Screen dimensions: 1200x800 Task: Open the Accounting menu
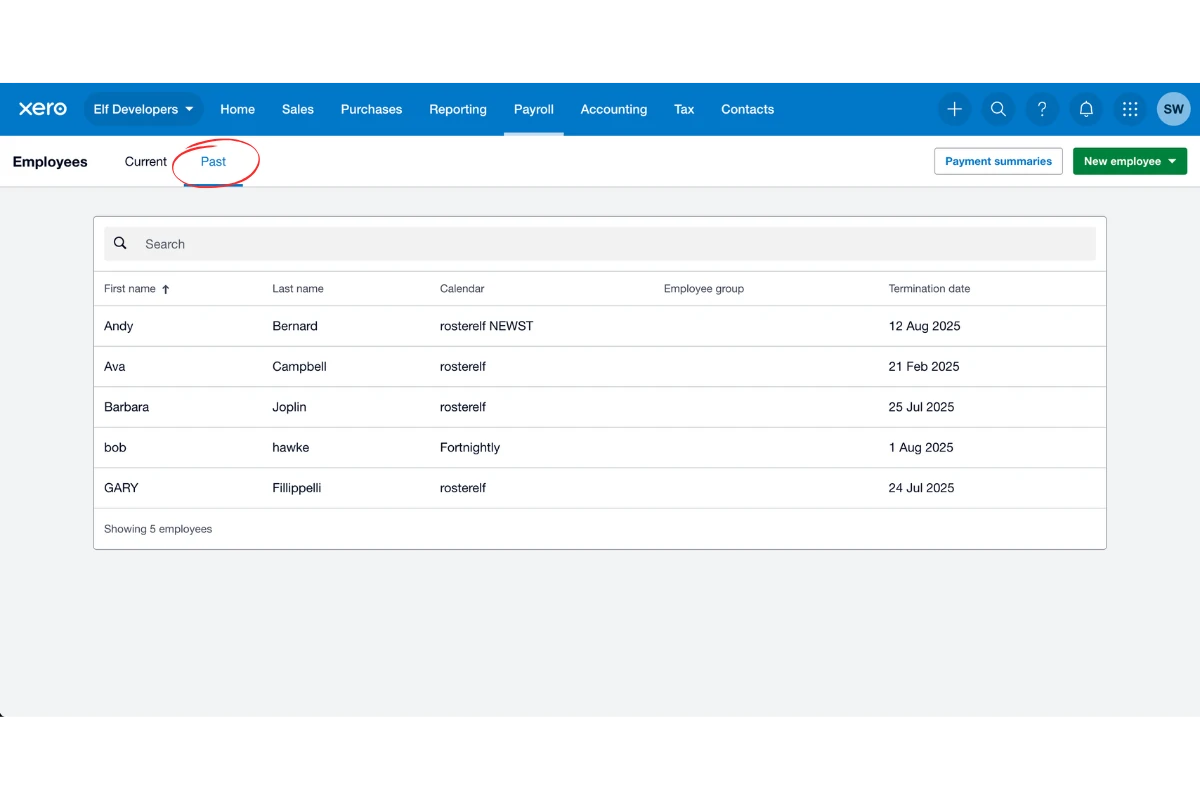[614, 109]
